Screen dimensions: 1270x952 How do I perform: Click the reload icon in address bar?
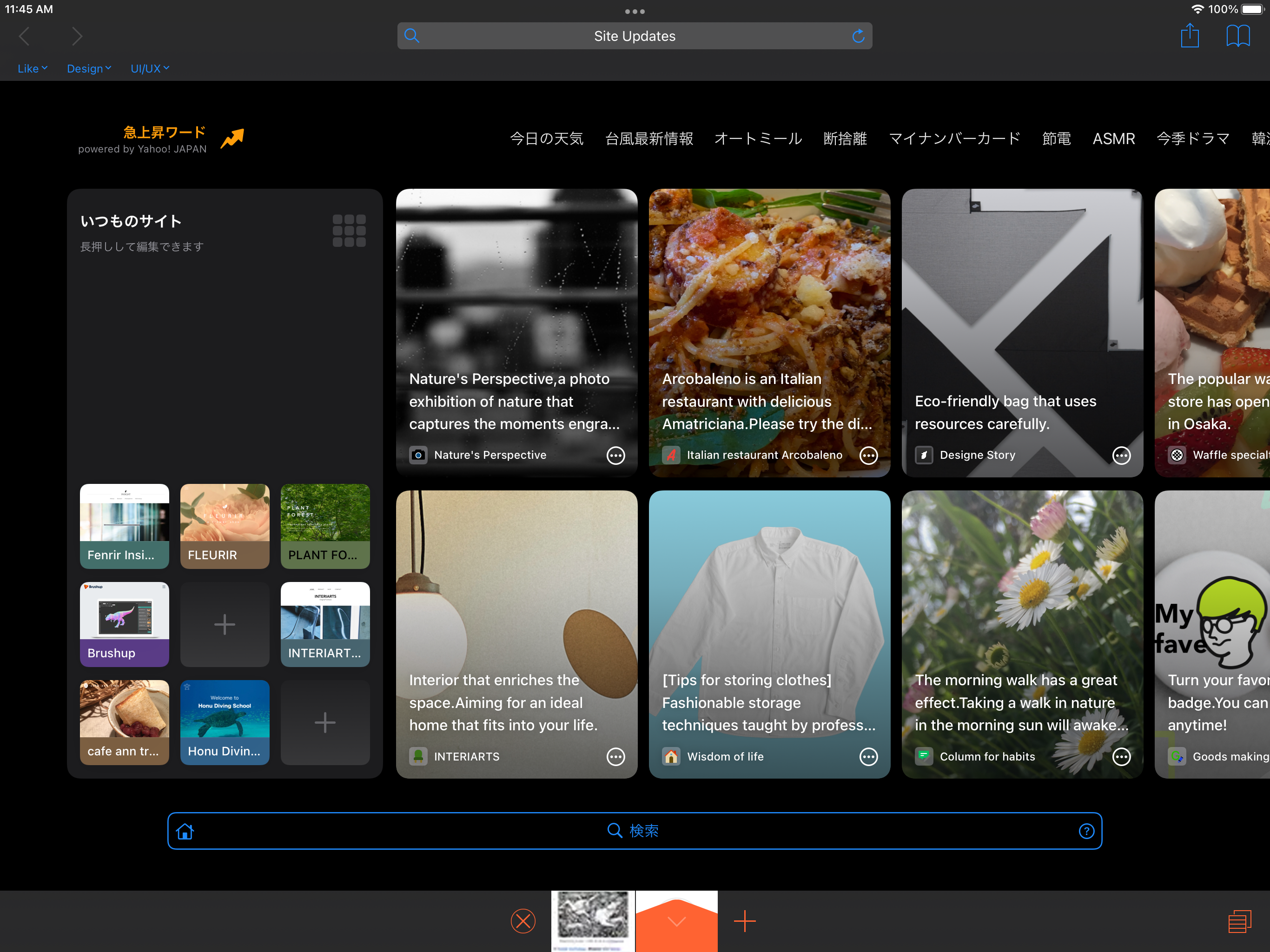pos(858,36)
